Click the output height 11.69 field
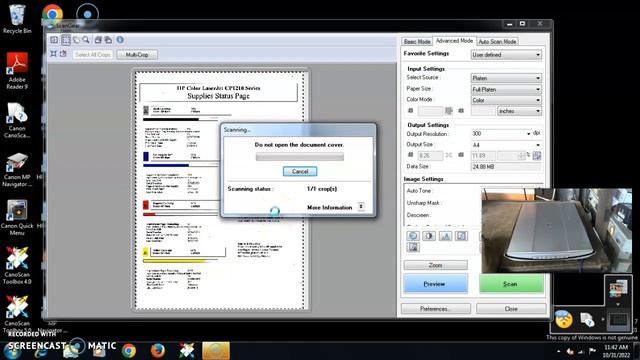The width and height of the screenshot is (640, 360). coord(483,156)
